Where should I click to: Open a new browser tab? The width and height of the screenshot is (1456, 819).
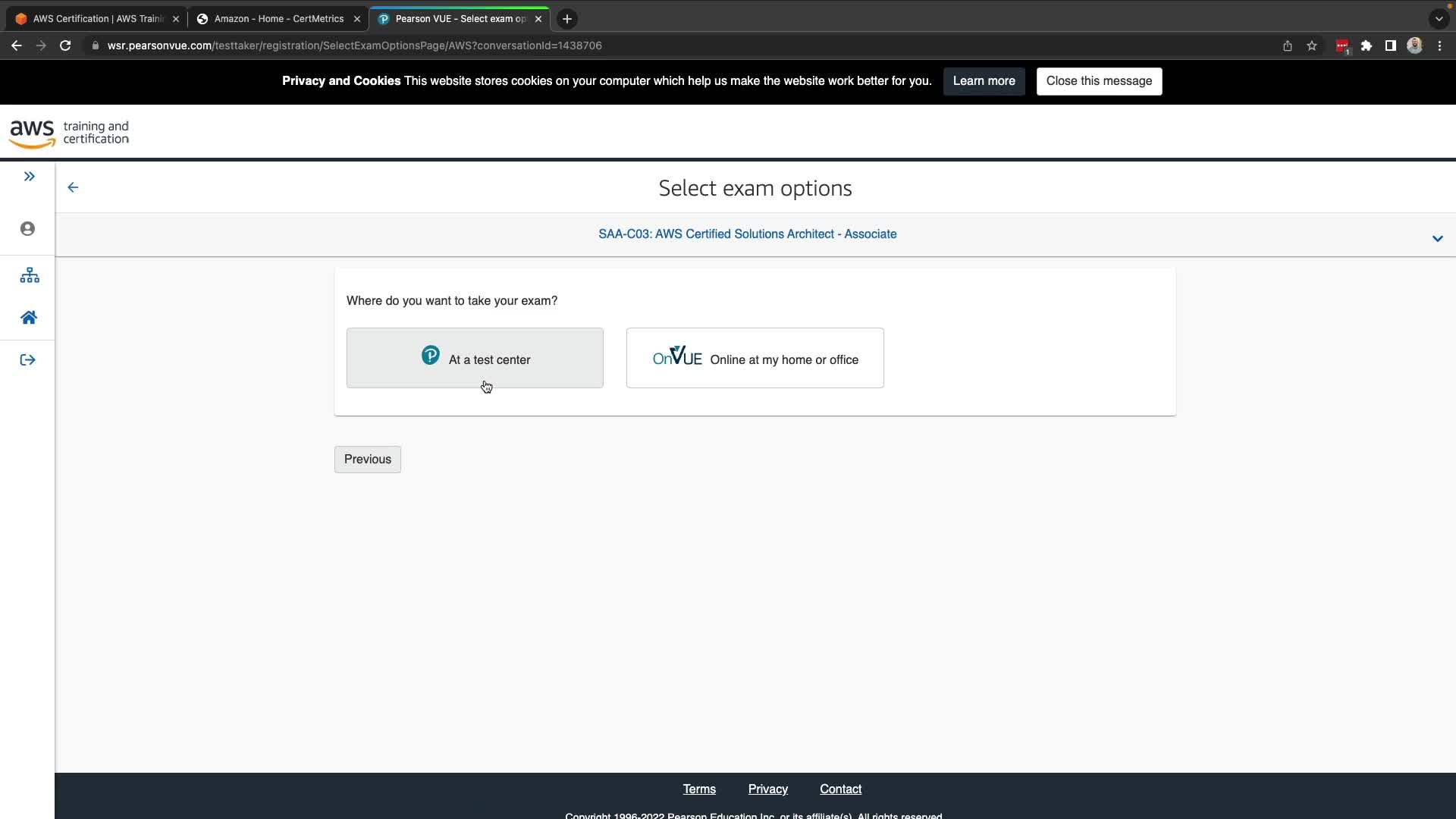click(x=566, y=19)
